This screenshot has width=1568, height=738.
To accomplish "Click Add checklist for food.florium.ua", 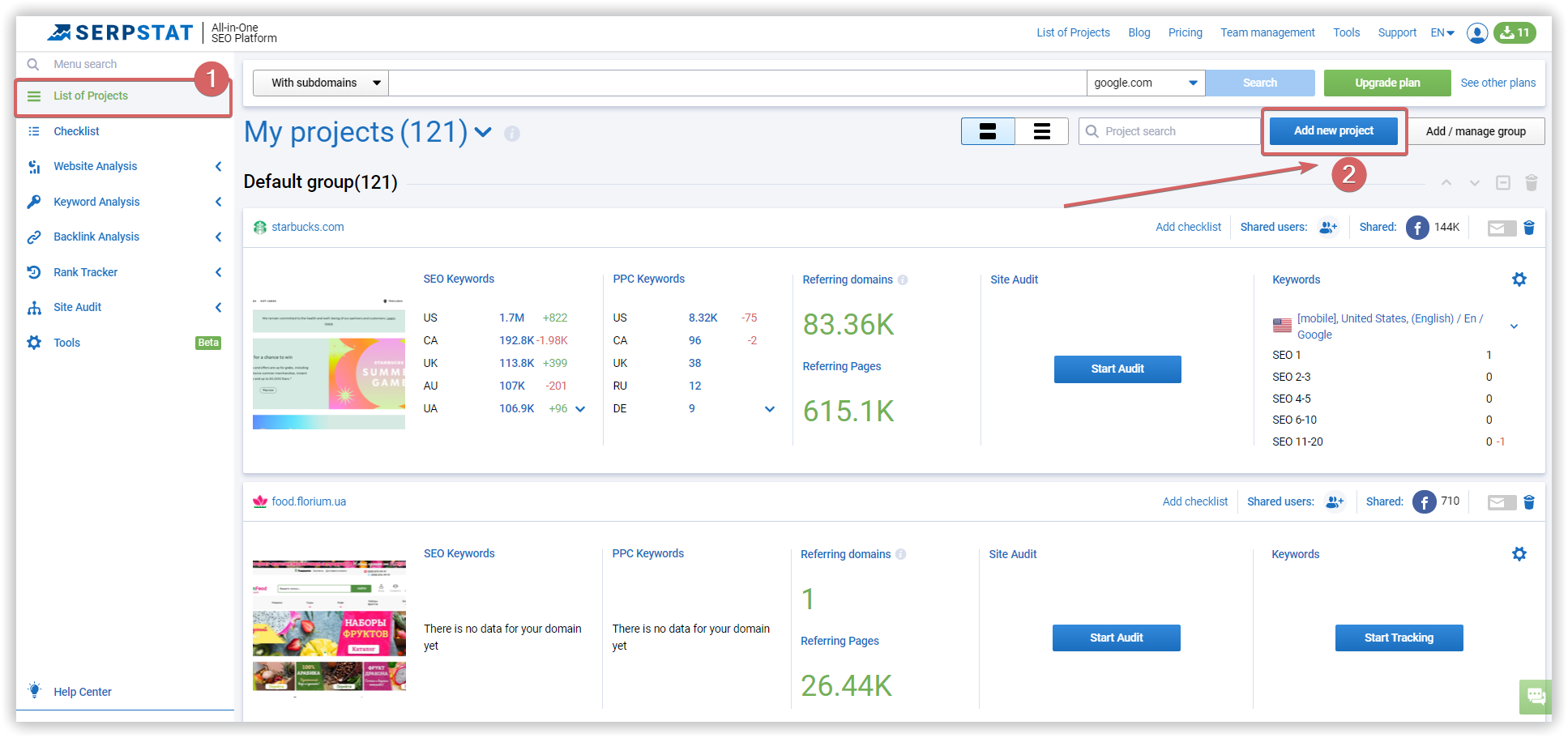I will tap(1195, 502).
